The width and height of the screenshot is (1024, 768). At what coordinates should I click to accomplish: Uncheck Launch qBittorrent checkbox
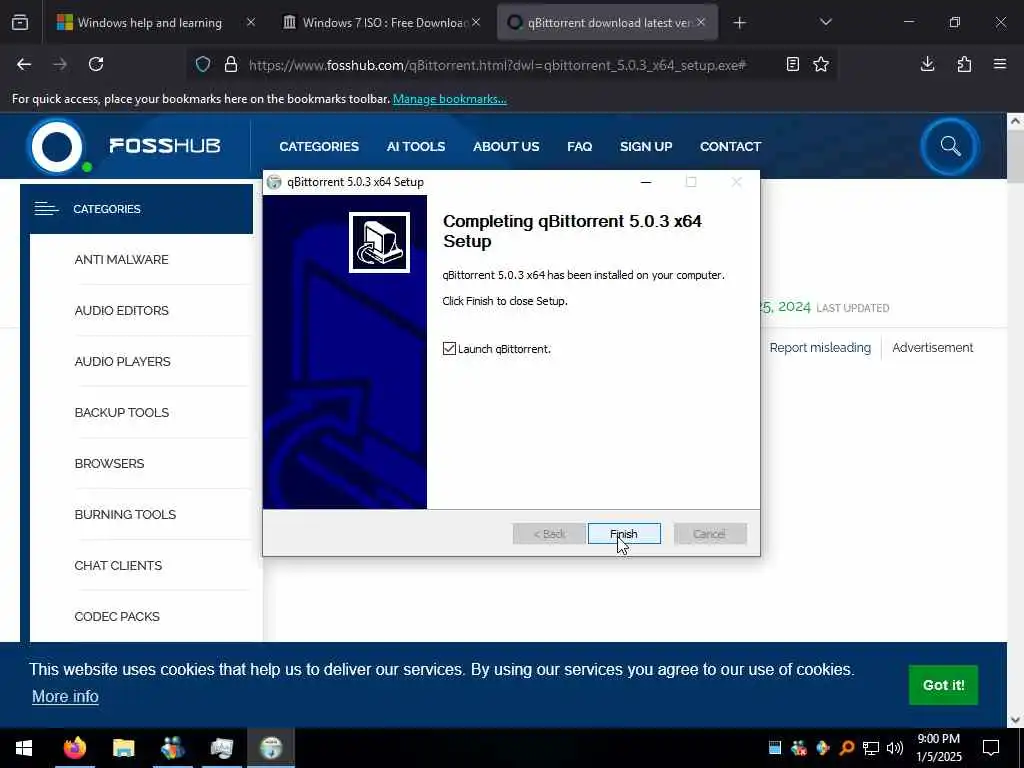coord(449,348)
